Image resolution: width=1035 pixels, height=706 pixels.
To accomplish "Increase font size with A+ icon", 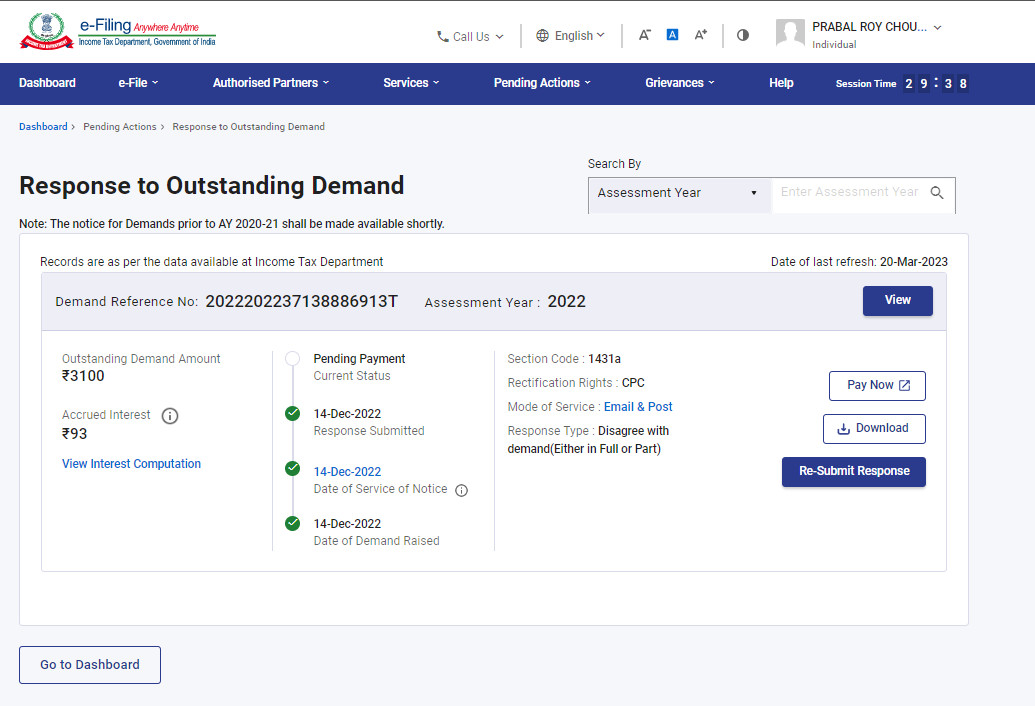I will (x=700, y=35).
